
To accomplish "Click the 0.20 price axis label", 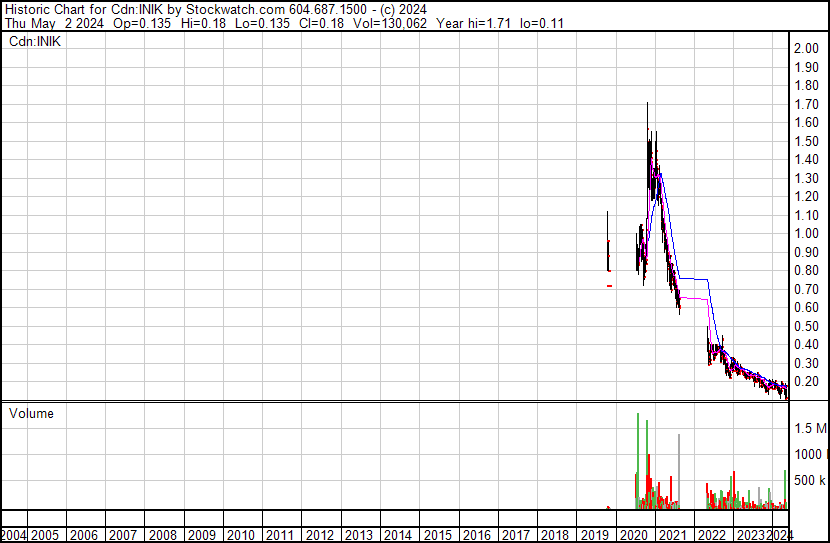I will pyautogui.click(x=806, y=382).
